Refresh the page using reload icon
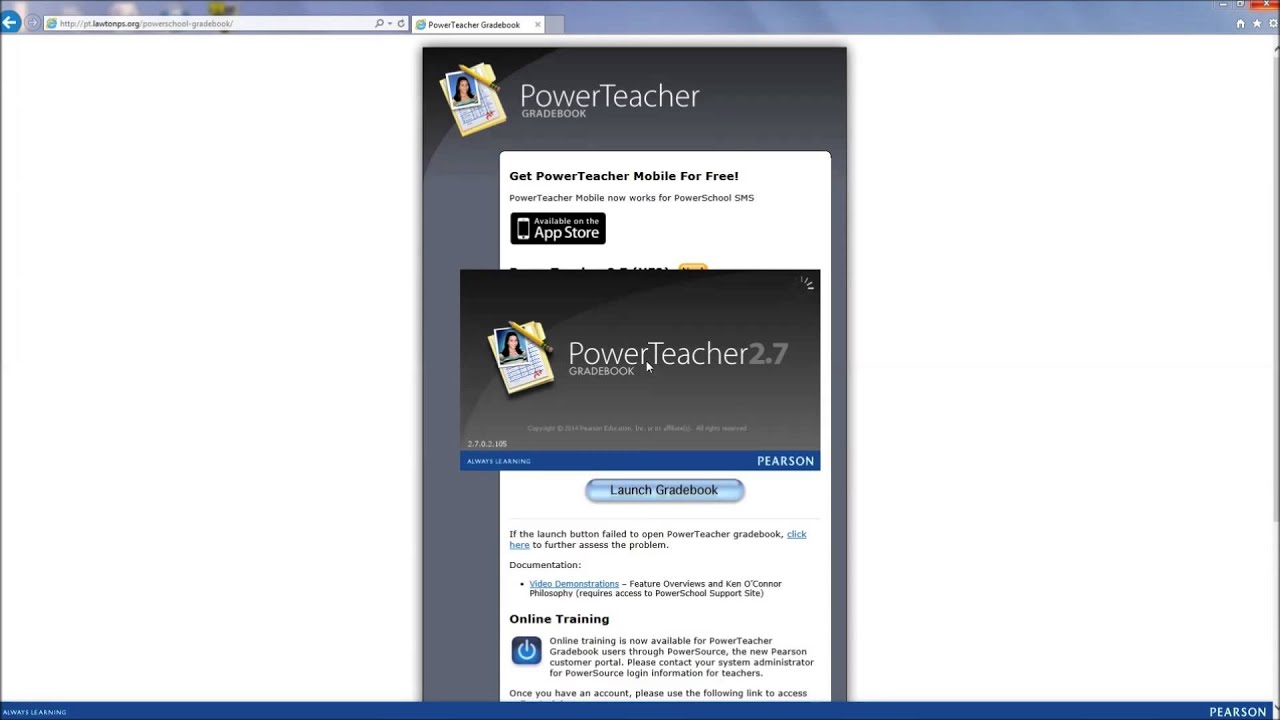 401,23
